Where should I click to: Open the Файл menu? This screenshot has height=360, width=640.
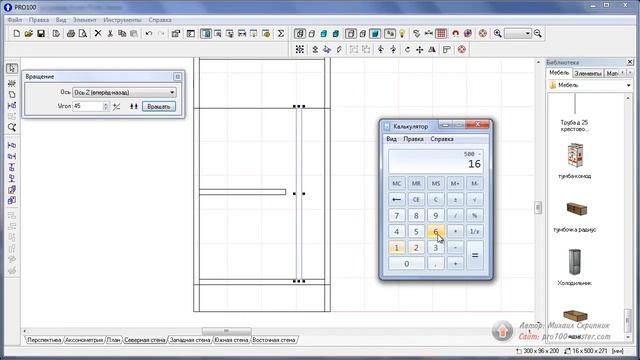(15, 20)
